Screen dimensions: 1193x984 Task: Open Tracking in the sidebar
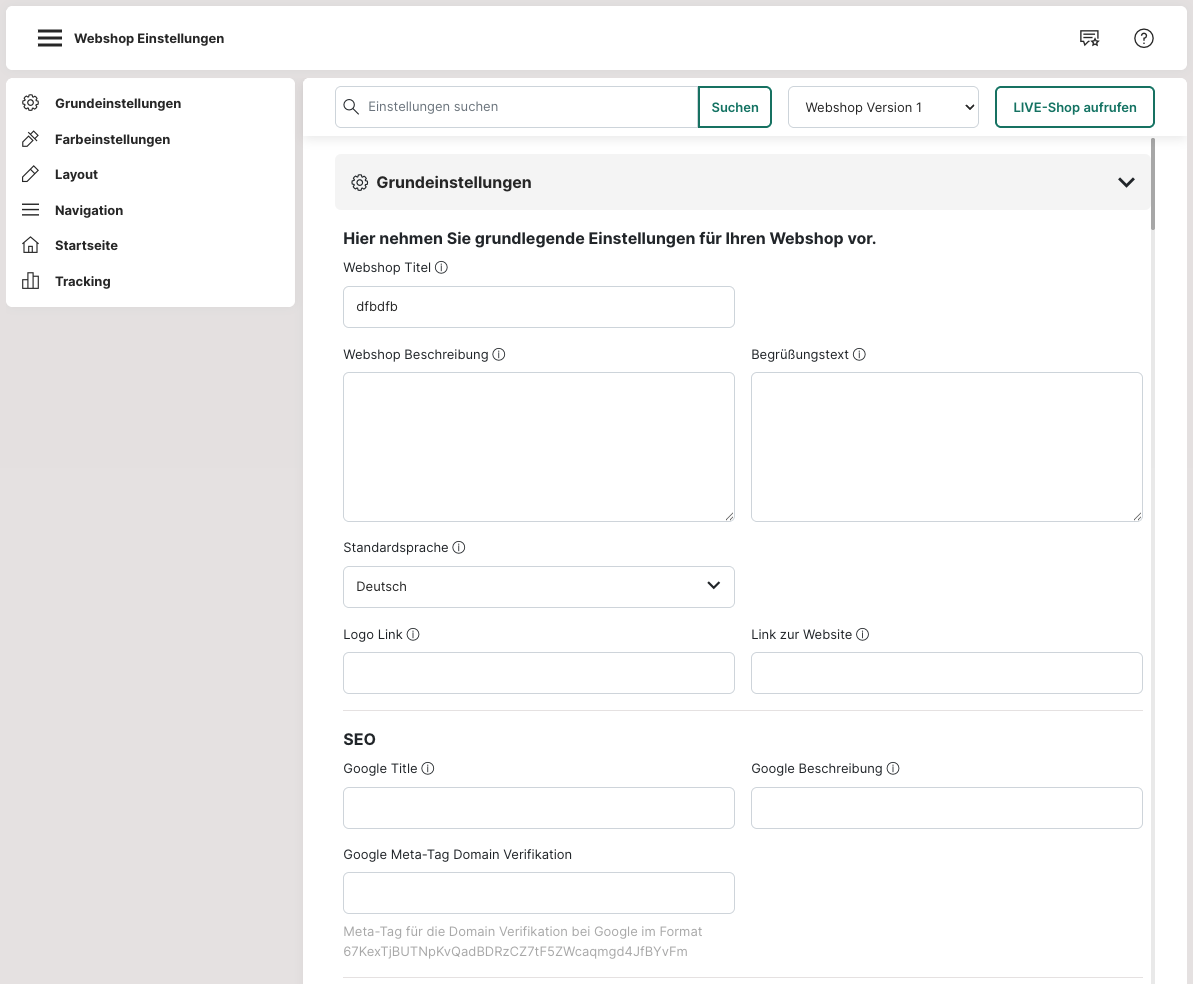pos(82,281)
